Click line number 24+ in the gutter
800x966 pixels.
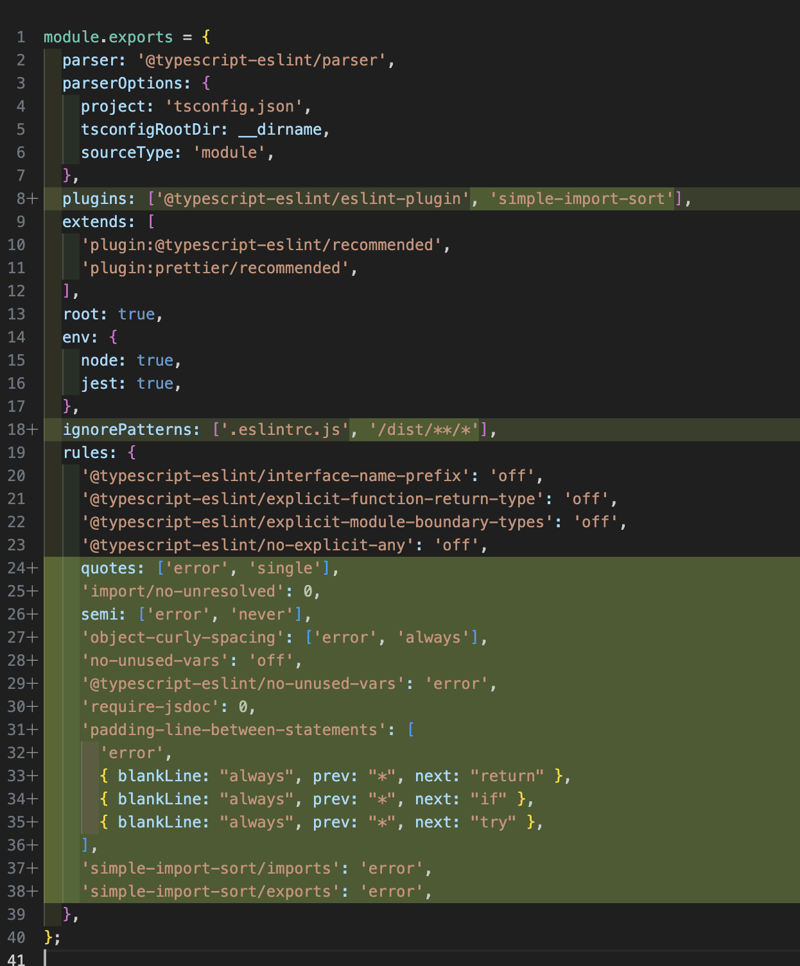(x=23, y=569)
